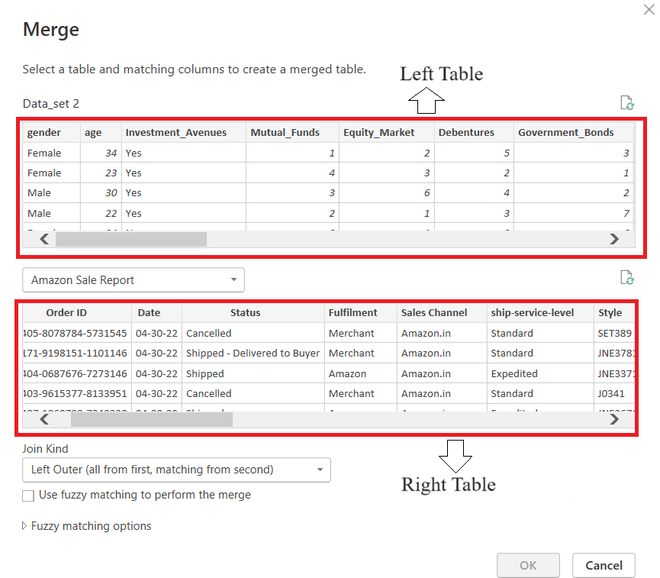Click refresh preview icon beside Data_set 2
This screenshot has width=660, height=578.
[x=627, y=103]
